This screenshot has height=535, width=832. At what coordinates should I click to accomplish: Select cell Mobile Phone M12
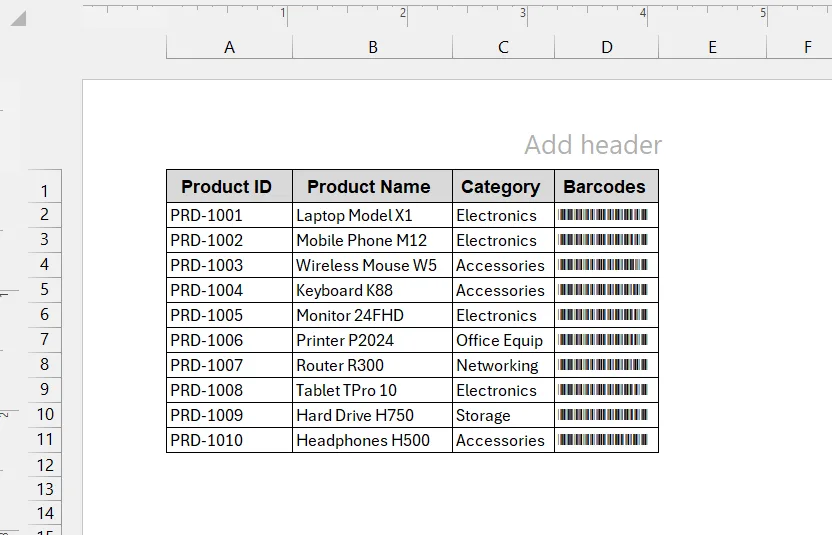pos(372,240)
